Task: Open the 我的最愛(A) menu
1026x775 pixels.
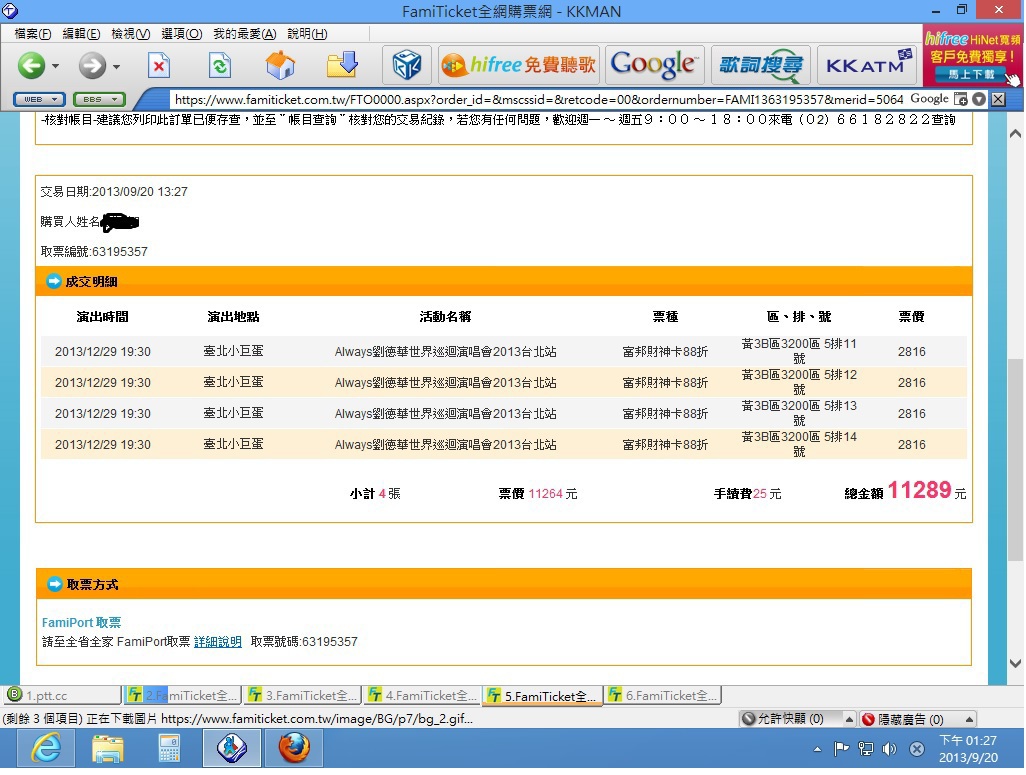Action: coord(244,34)
